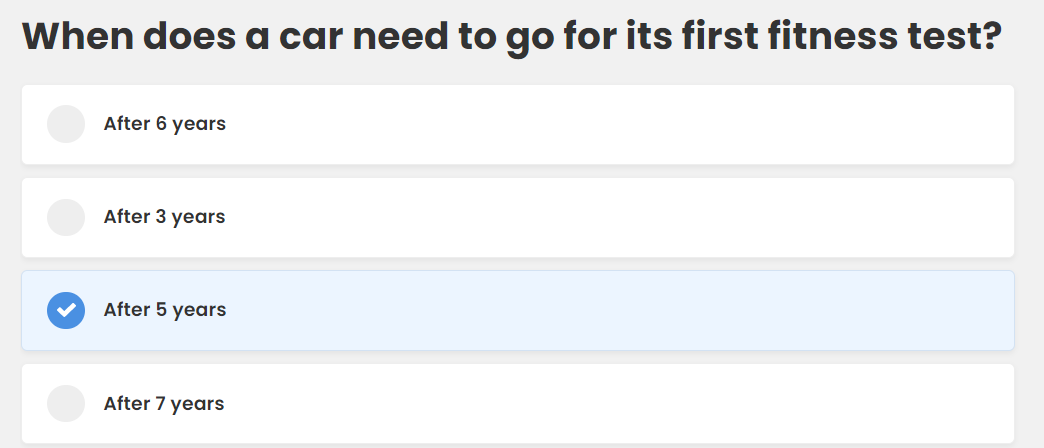Click the "After 7 years" answer text
The height and width of the screenshot is (448, 1044).
click(164, 404)
